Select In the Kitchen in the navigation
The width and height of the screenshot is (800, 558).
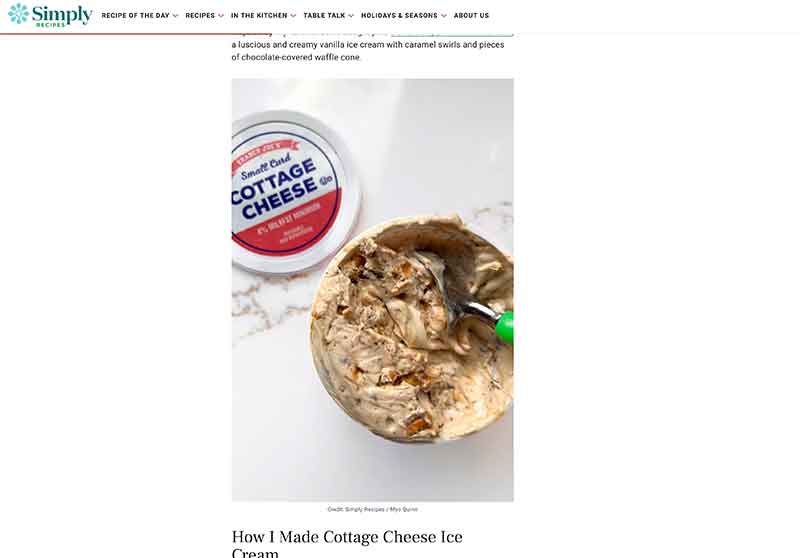259,16
